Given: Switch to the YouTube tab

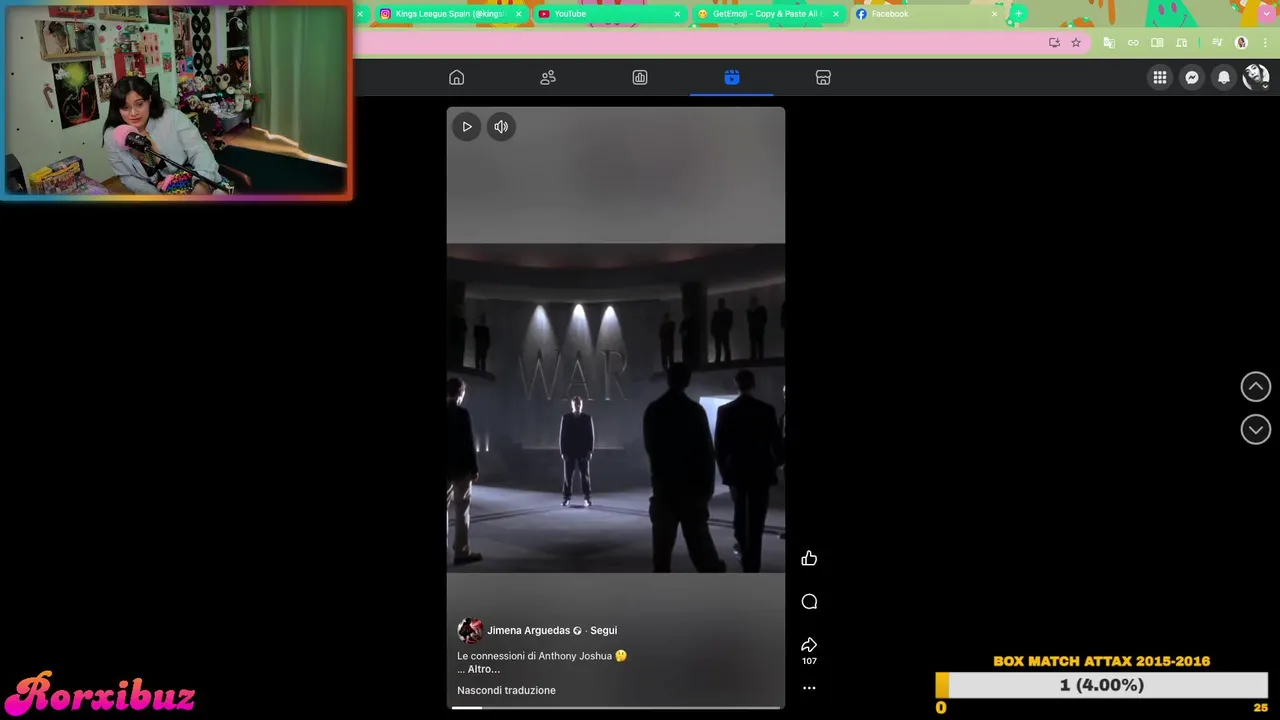Looking at the screenshot, I should tap(609, 14).
